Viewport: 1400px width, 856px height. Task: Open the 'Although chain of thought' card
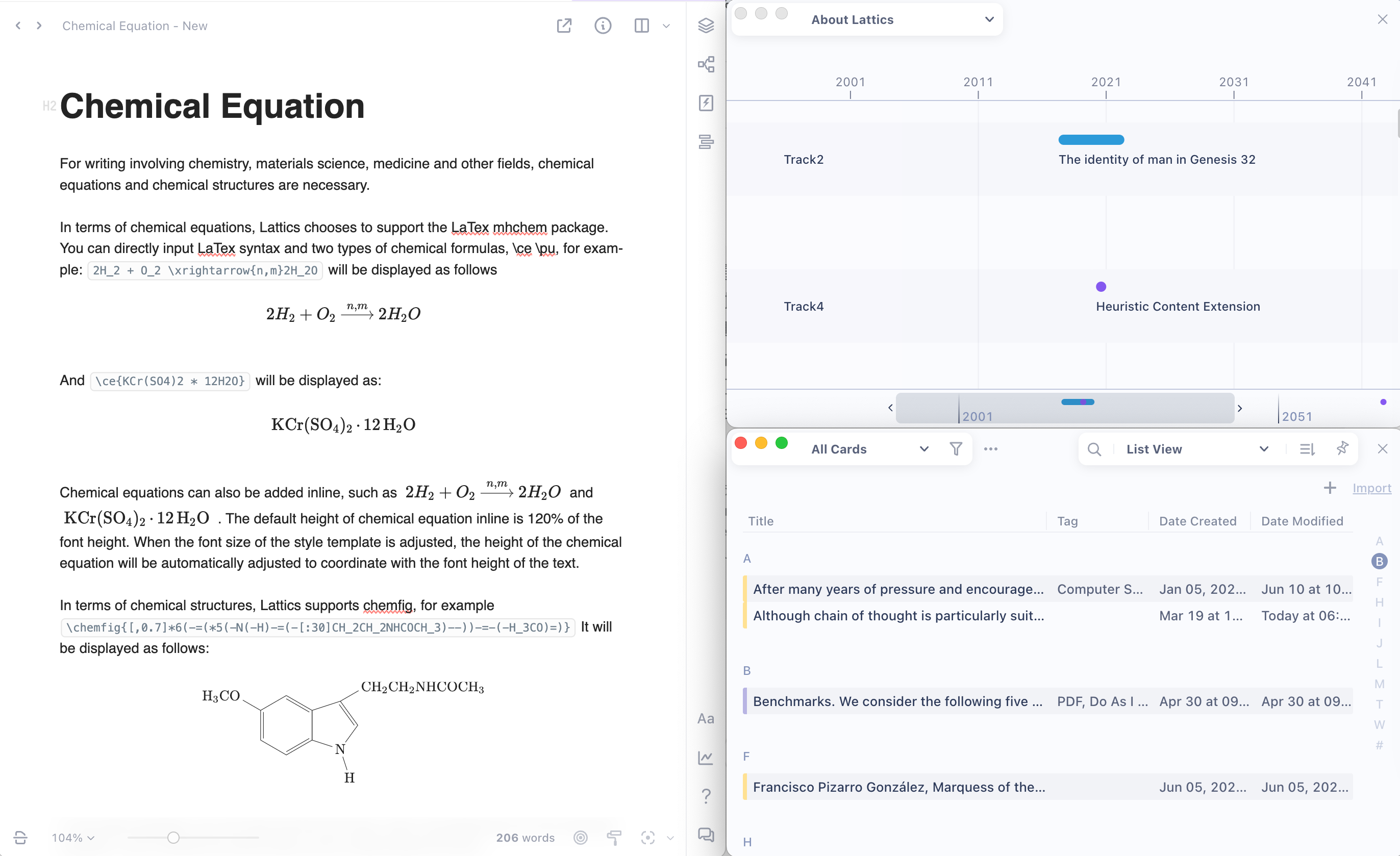(1048, 616)
